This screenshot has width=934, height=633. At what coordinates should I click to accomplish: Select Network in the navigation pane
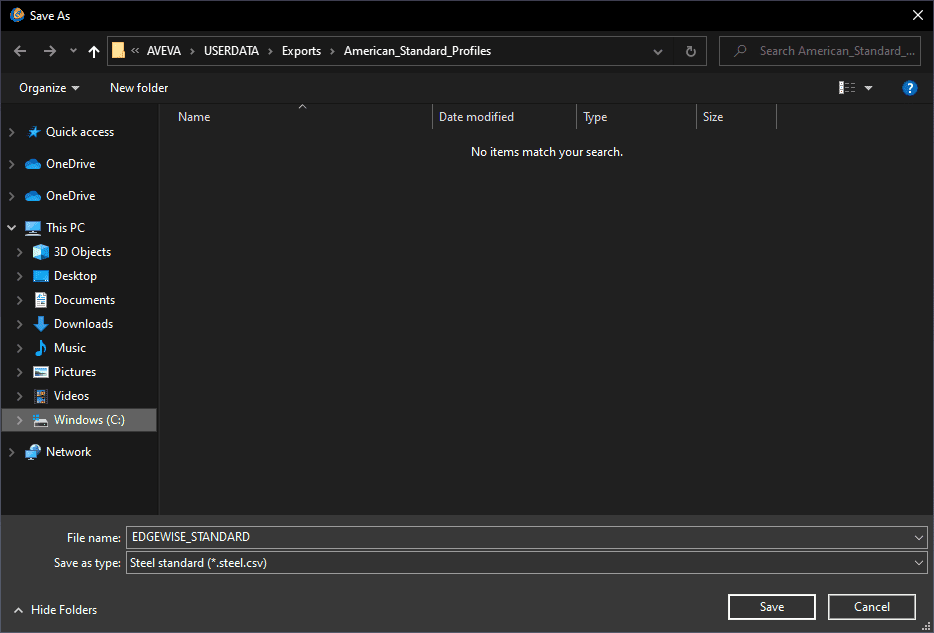coord(69,451)
